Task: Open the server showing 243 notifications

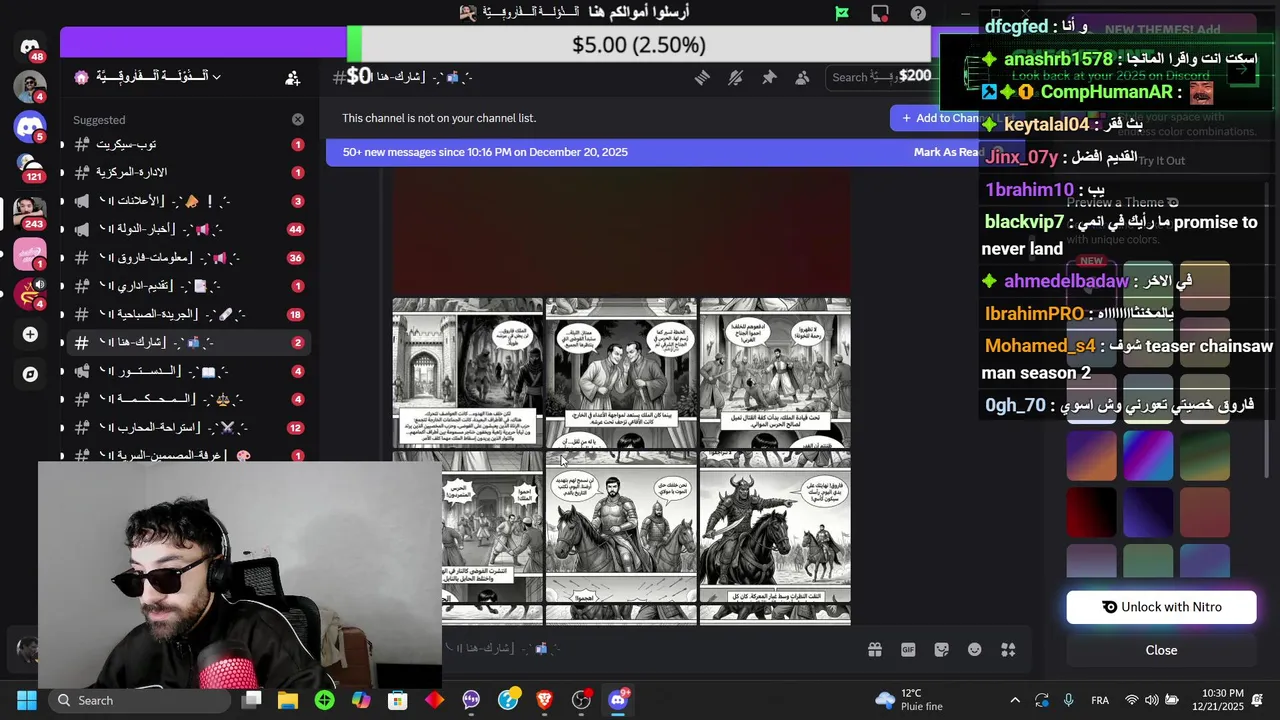Action: 30,212
